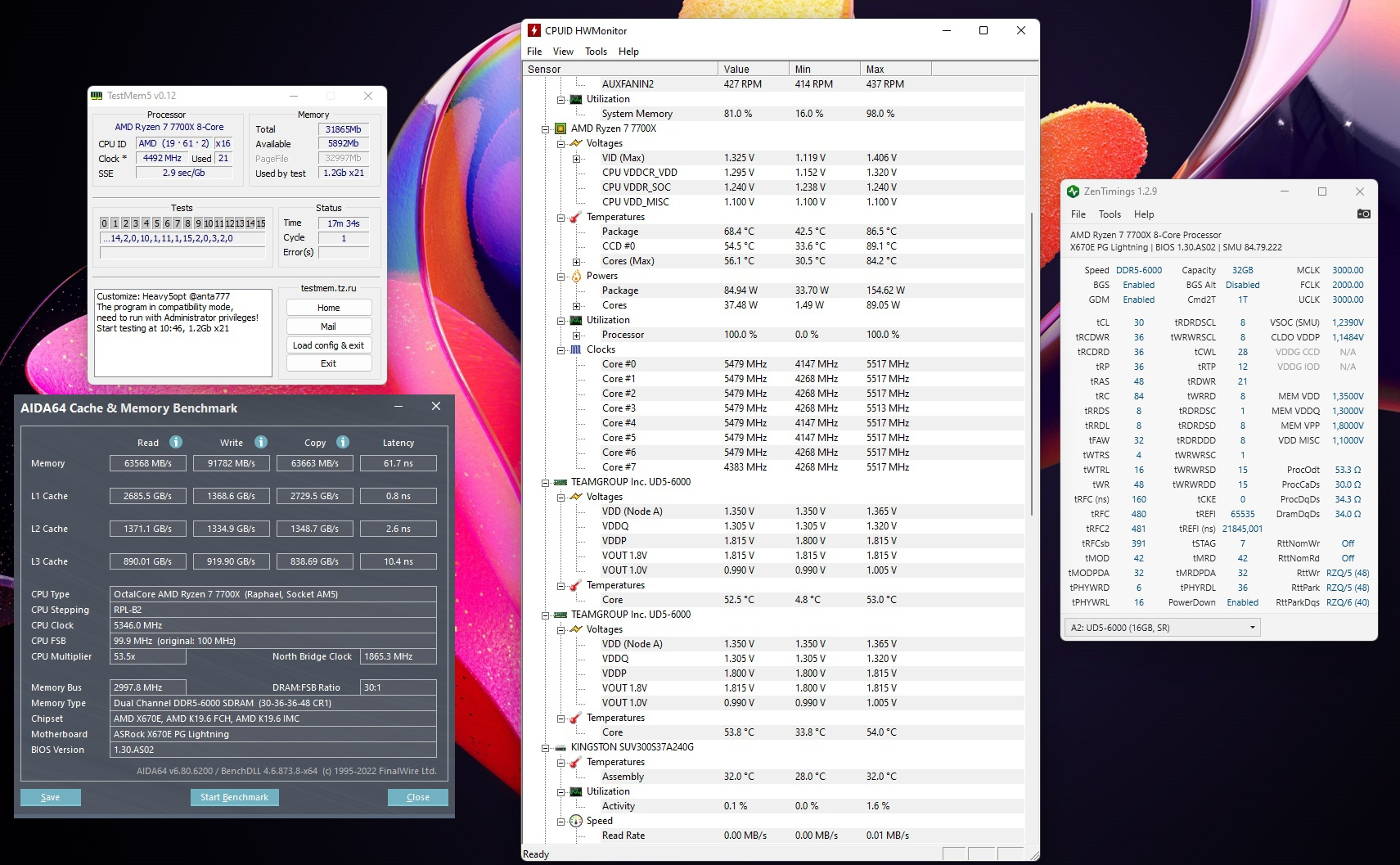Click the CPU Type field in AIDA64
The width and height of the screenshot is (1400, 865).
pos(273,594)
